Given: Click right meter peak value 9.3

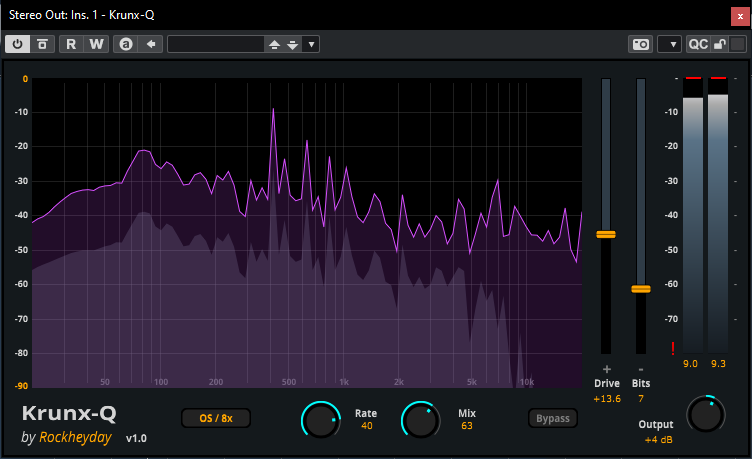Looking at the screenshot, I should [718, 364].
